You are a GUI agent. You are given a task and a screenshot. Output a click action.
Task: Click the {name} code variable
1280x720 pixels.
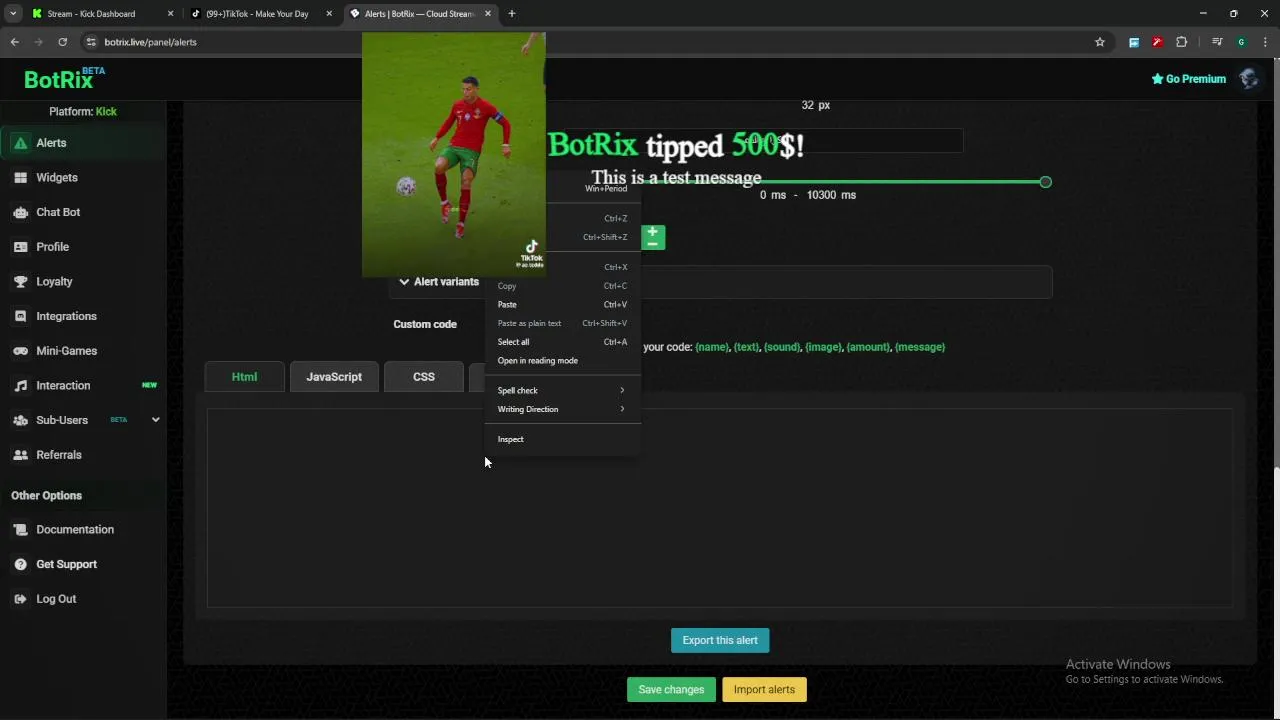[x=712, y=347]
